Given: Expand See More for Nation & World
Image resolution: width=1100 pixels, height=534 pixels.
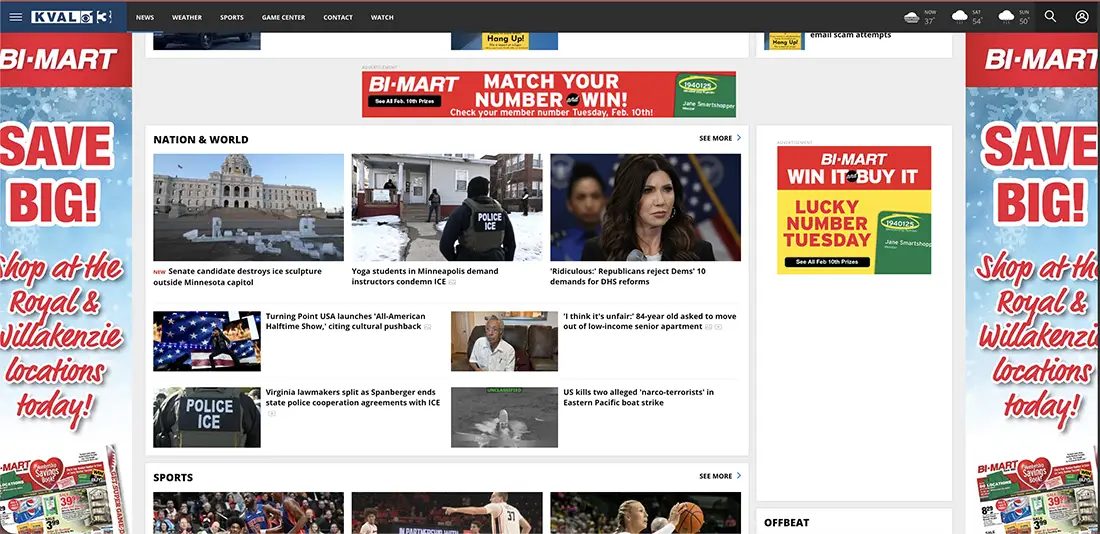Looking at the screenshot, I should coord(720,138).
